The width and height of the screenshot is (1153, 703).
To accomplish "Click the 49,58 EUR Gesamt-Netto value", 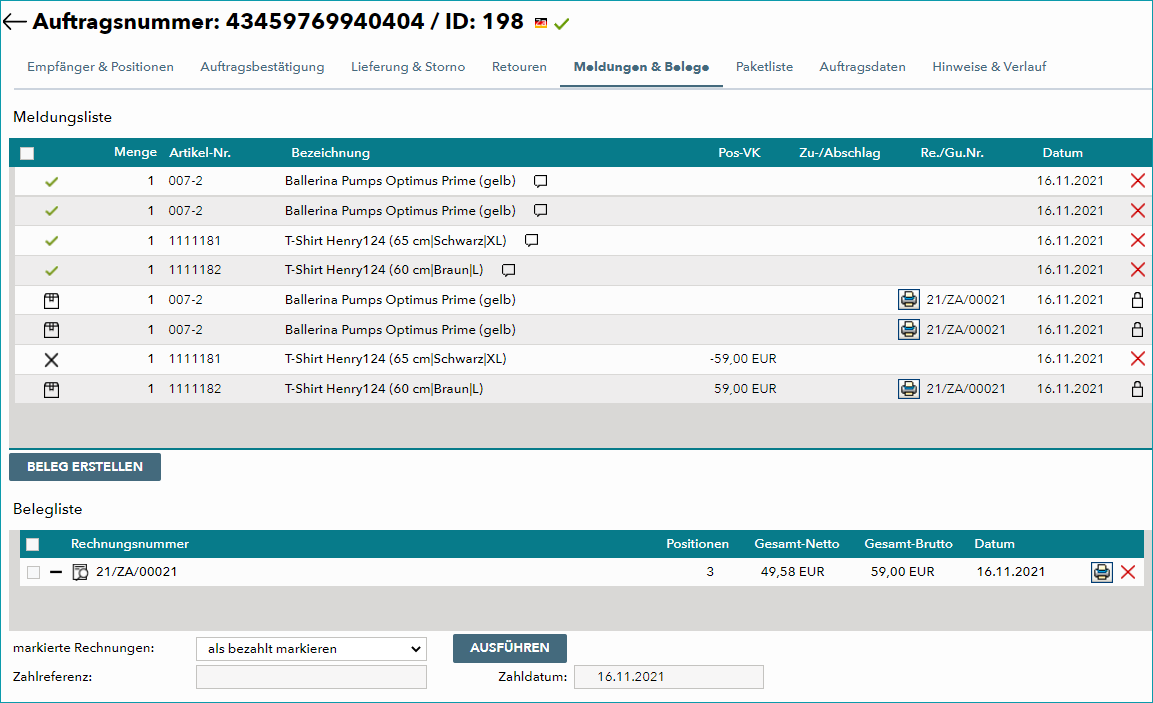I will click(x=793, y=572).
